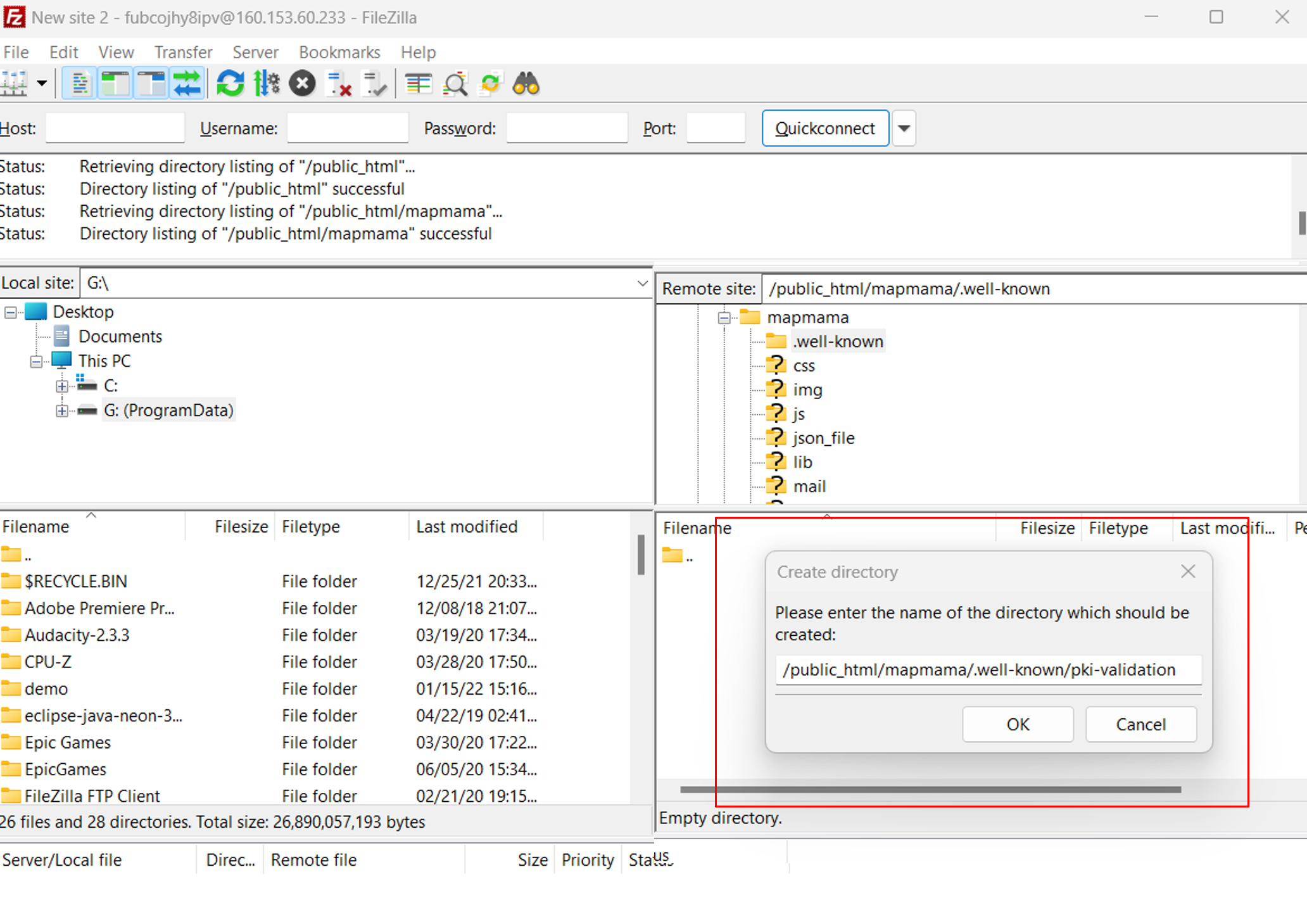Select the json_file remote folder
1307x924 pixels.
(823, 438)
